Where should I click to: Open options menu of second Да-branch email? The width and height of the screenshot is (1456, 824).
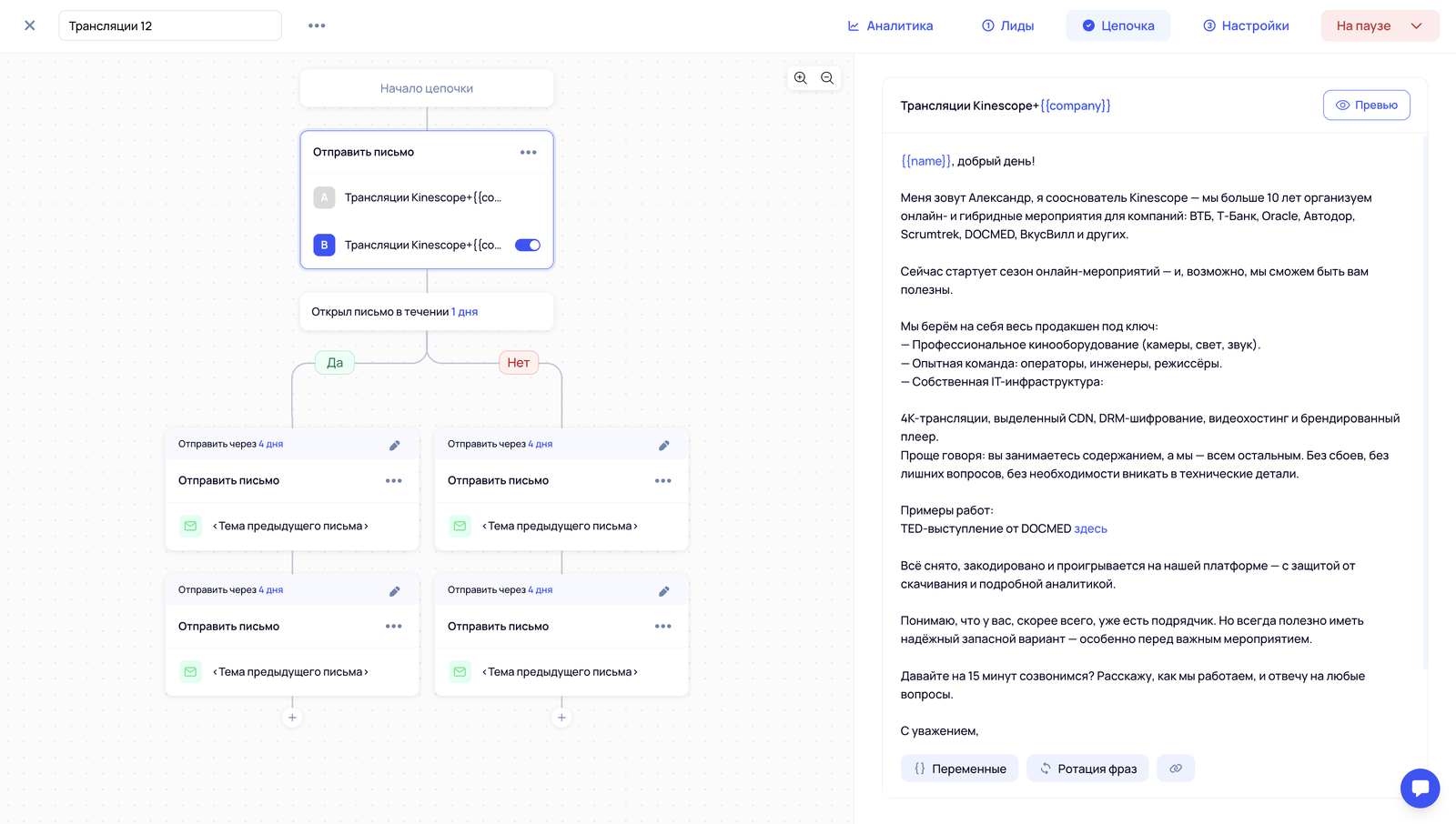tap(394, 627)
